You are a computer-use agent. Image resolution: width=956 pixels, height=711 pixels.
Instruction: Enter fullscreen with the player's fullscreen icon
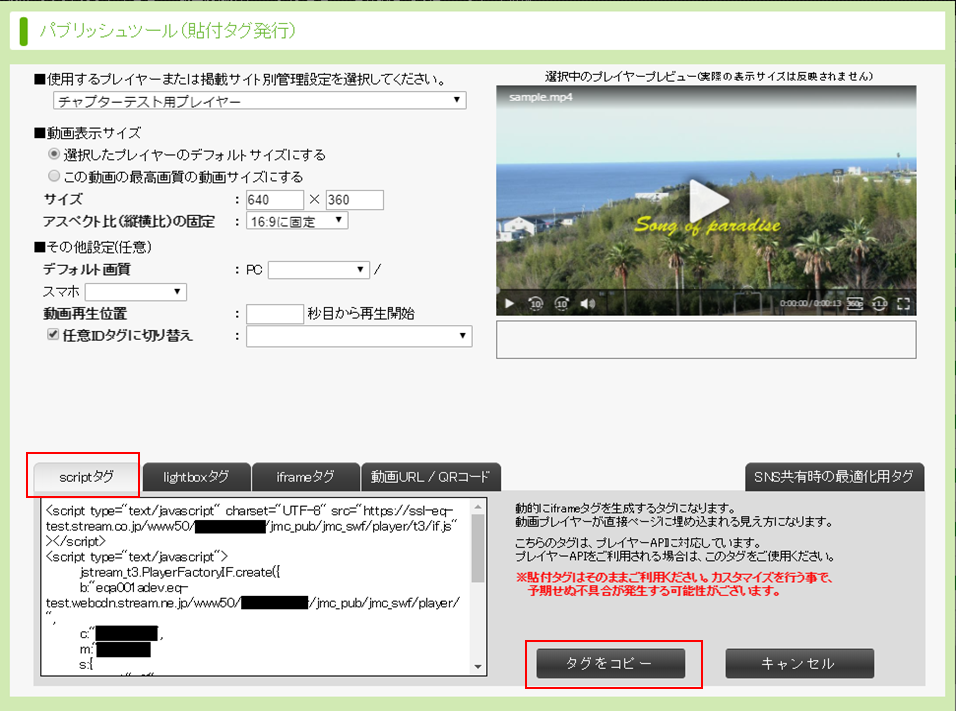(x=903, y=304)
